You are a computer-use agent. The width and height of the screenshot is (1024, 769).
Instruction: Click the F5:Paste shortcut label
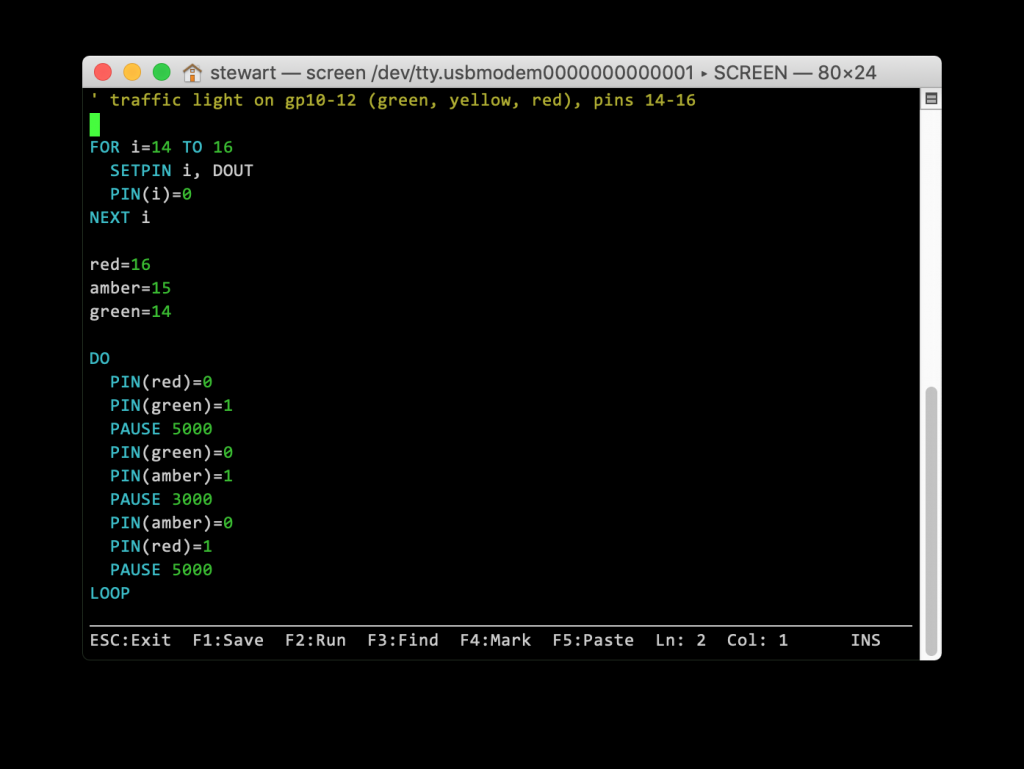pyautogui.click(x=593, y=640)
